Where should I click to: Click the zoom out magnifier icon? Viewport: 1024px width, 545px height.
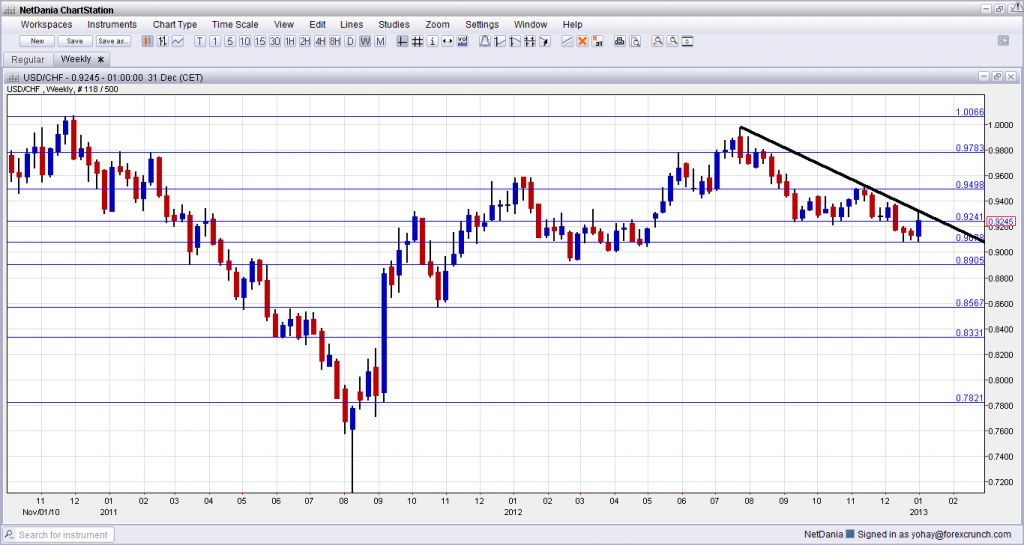point(672,41)
